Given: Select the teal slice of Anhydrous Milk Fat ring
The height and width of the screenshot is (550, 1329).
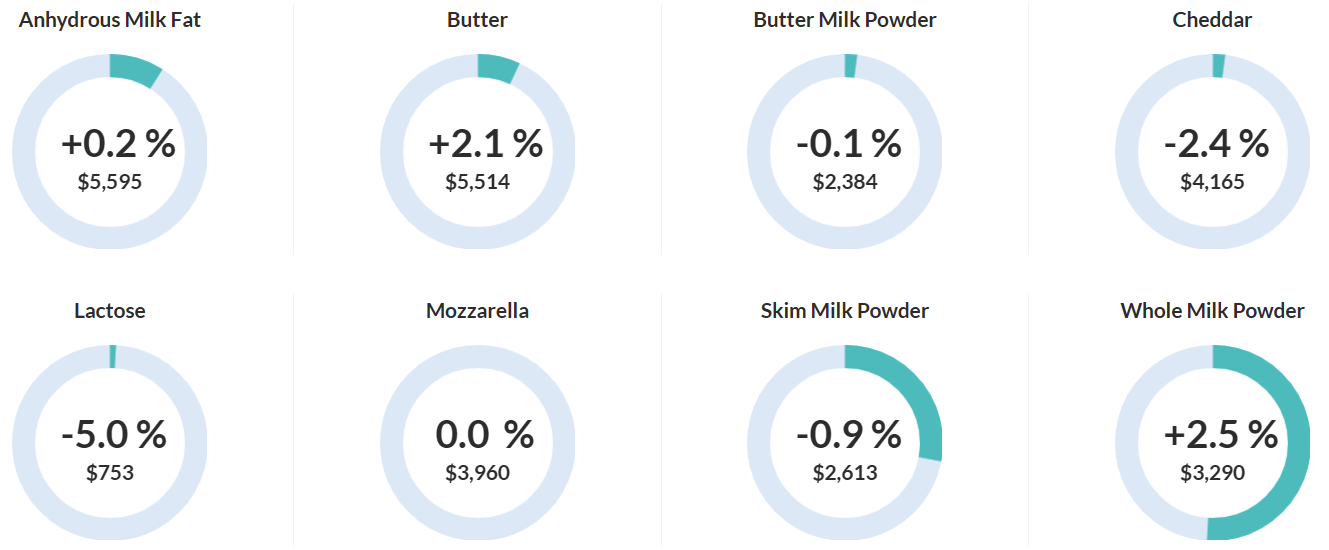Looking at the screenshot, I should (134, 70).
